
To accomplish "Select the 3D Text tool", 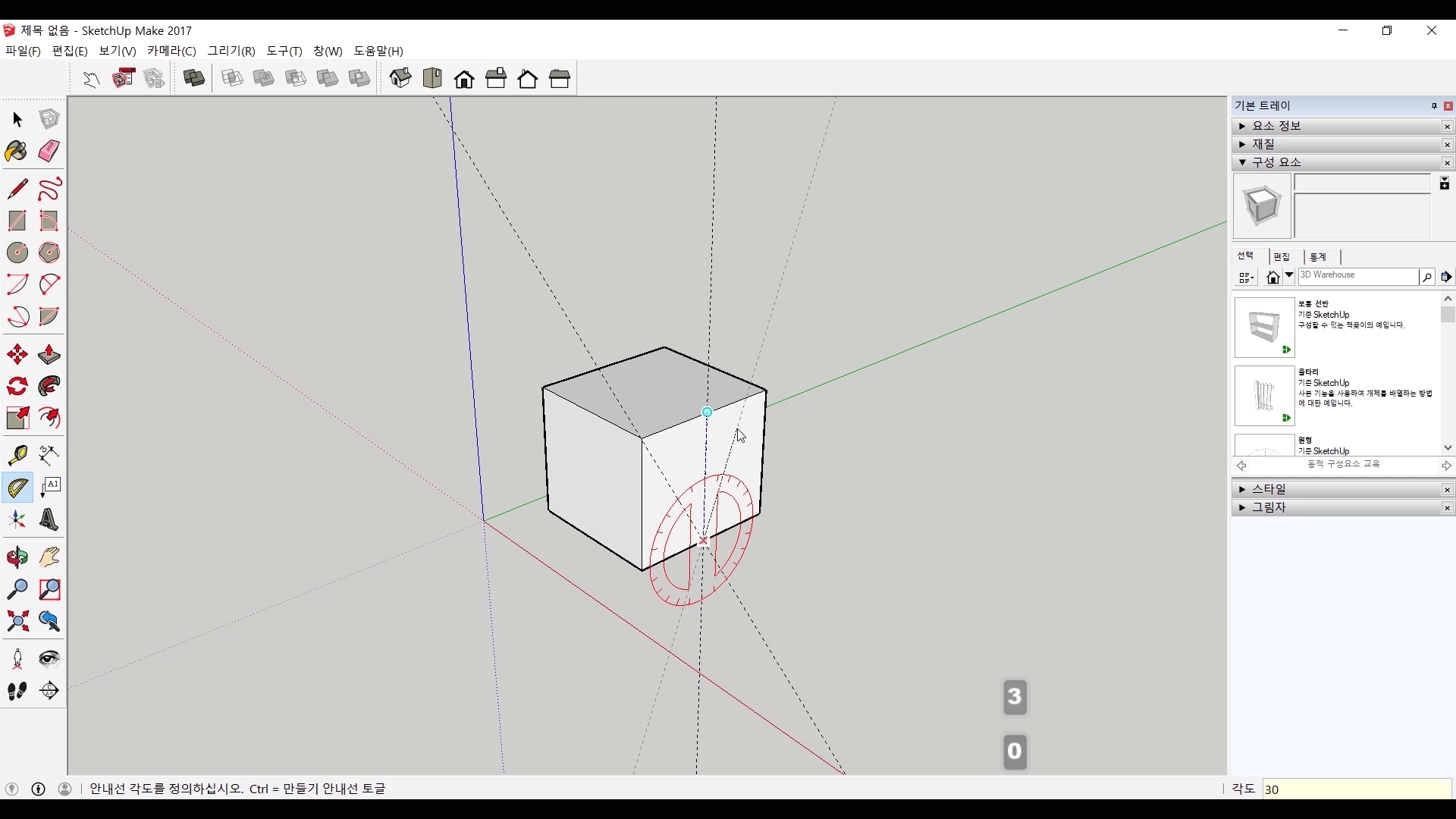I will pyautogui.click(x=49, y=520).
